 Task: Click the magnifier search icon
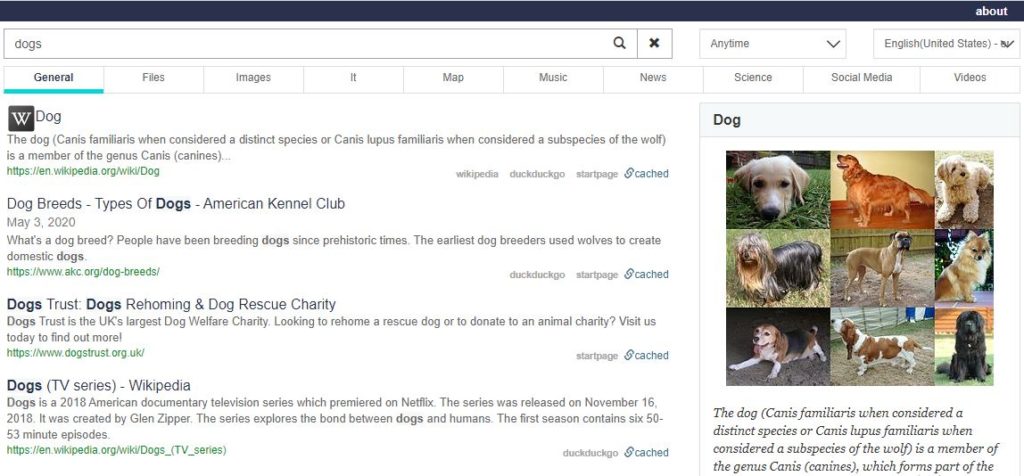(619, 43)
